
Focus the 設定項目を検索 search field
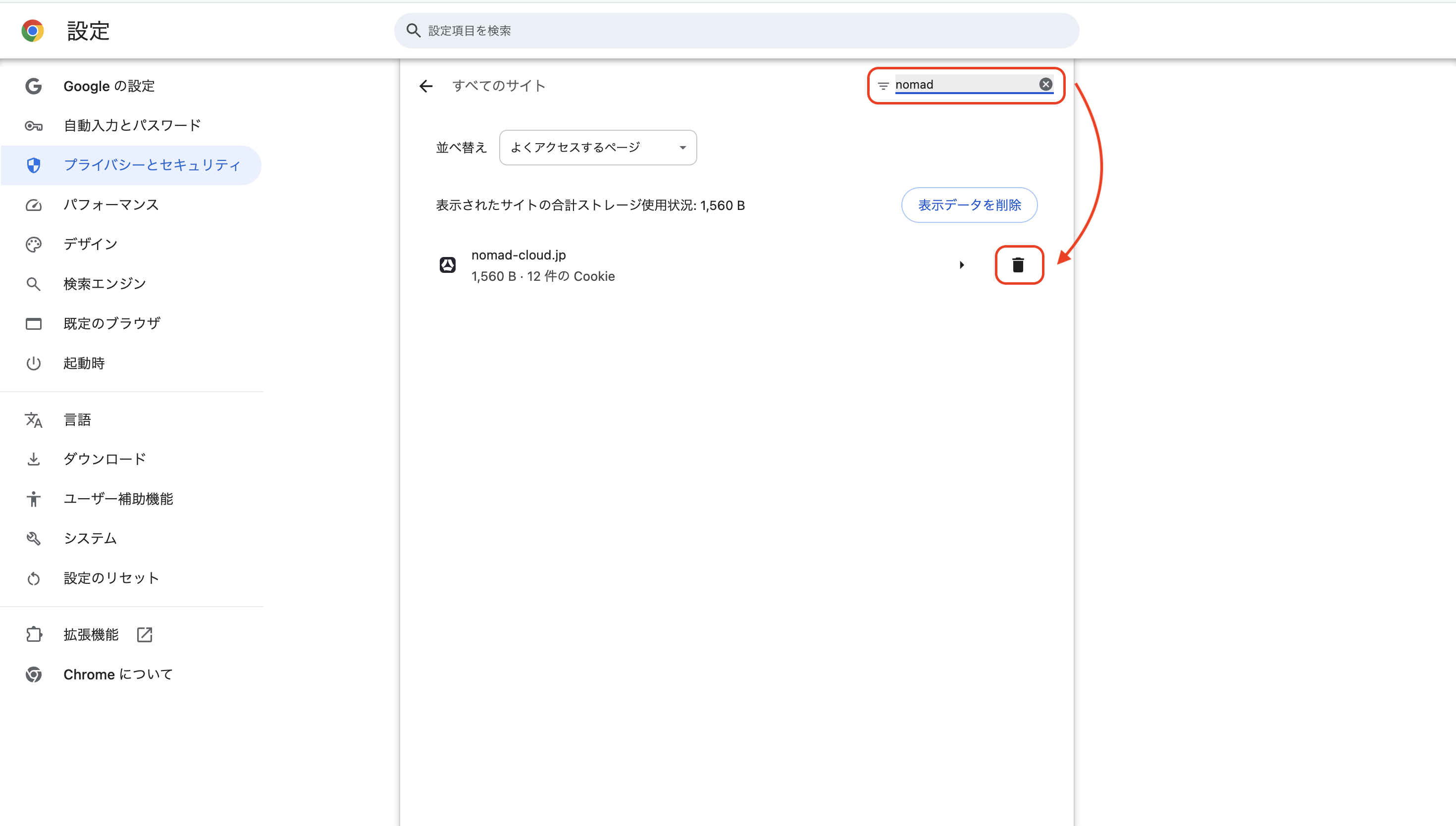point(736,31)
